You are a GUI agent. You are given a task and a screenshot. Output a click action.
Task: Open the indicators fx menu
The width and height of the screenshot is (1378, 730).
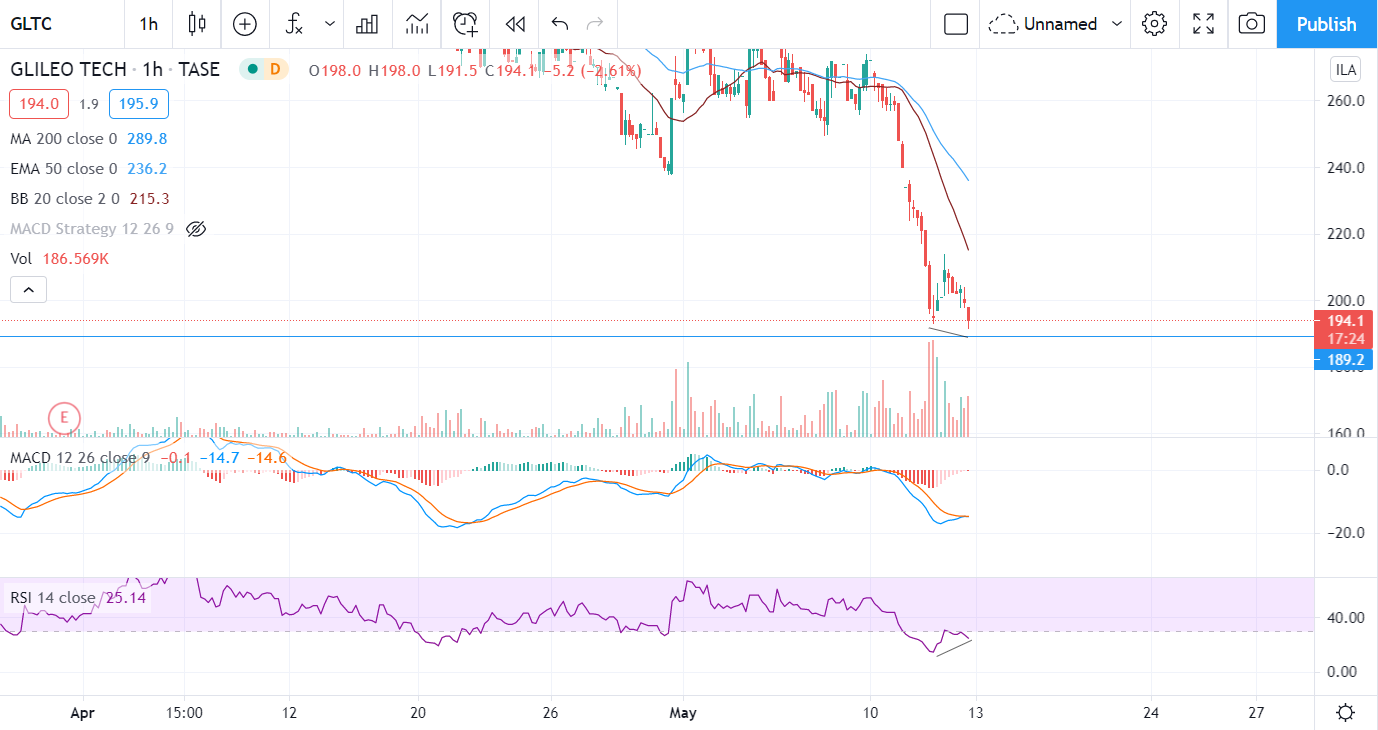(294, 24)
